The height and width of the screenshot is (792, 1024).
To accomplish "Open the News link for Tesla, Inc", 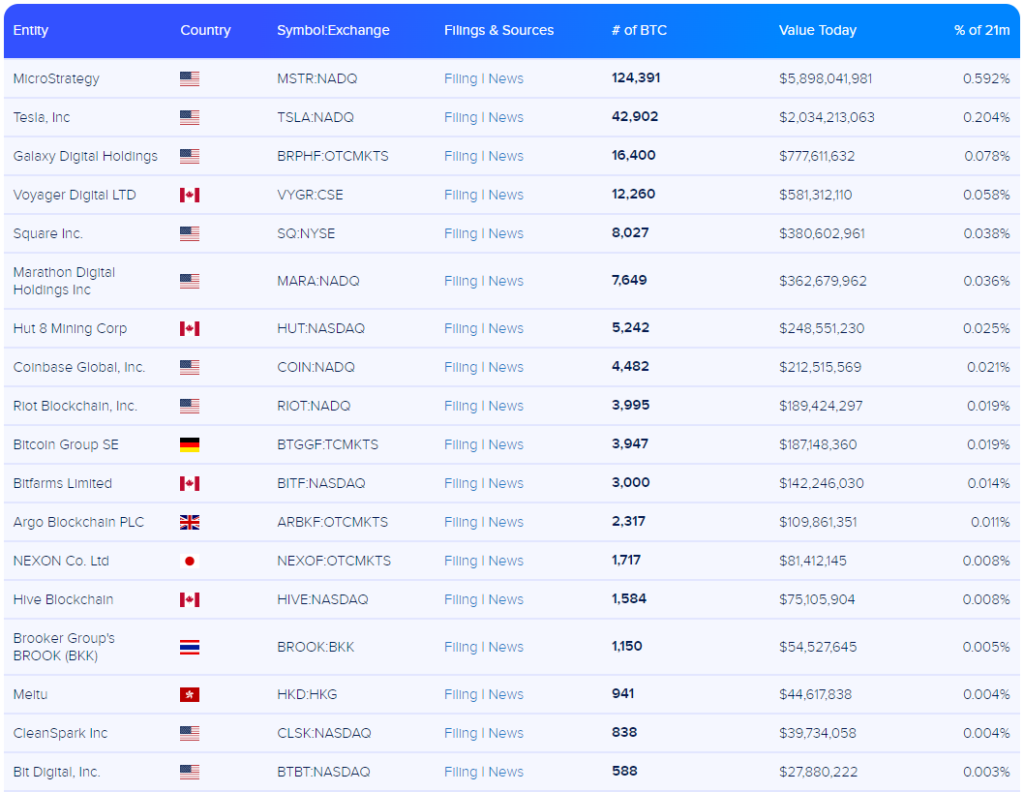I will tap(506, 118).
